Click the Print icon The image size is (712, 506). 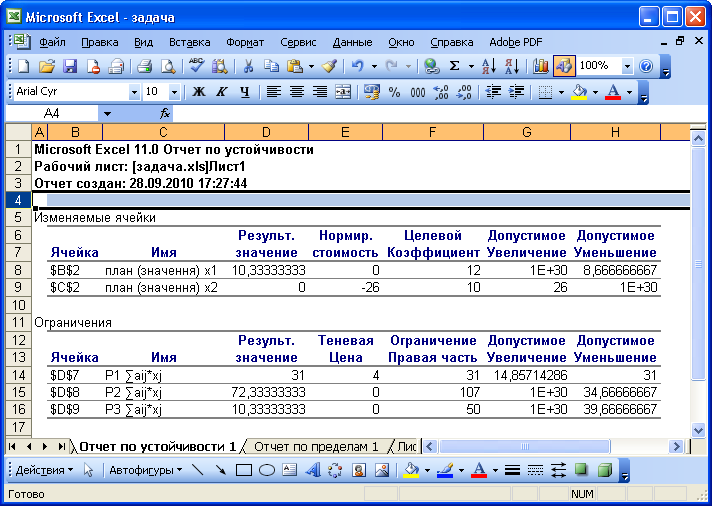(144, 66)
